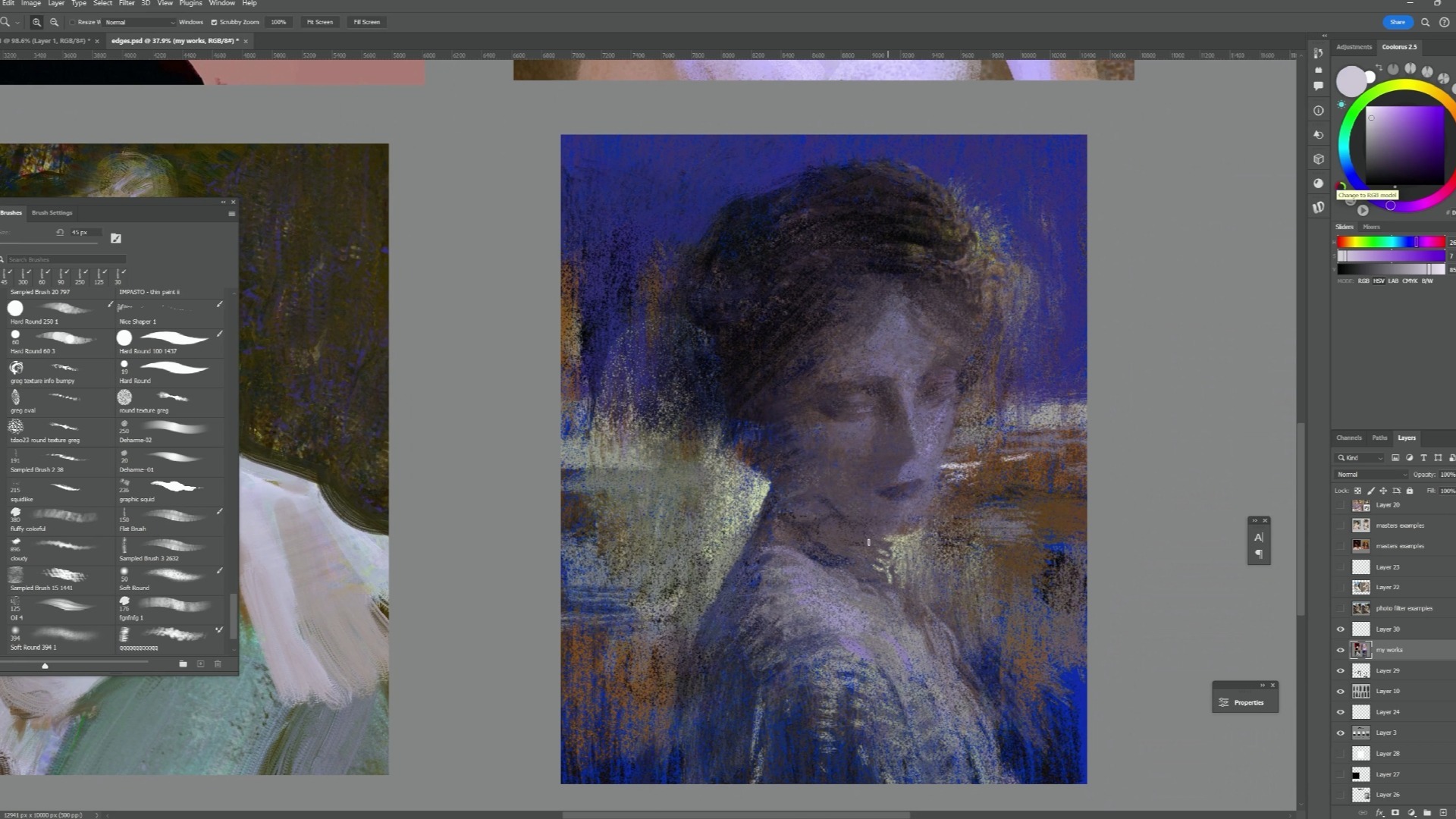Hide Layer 3 with its eye icon

1340,733
